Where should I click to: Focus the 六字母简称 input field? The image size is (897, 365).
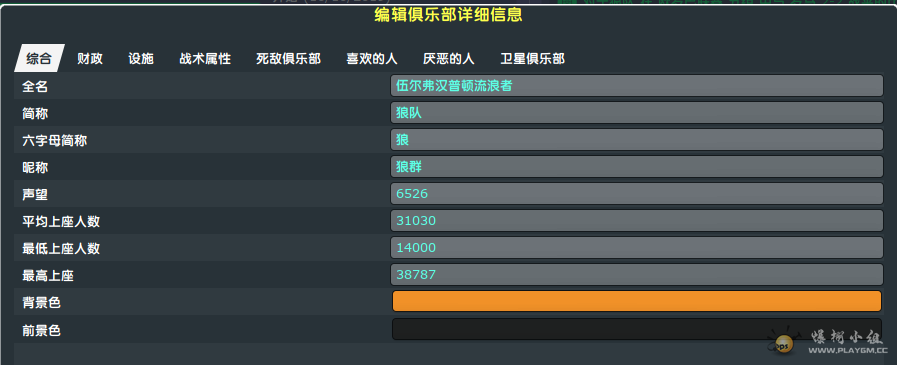637,140
